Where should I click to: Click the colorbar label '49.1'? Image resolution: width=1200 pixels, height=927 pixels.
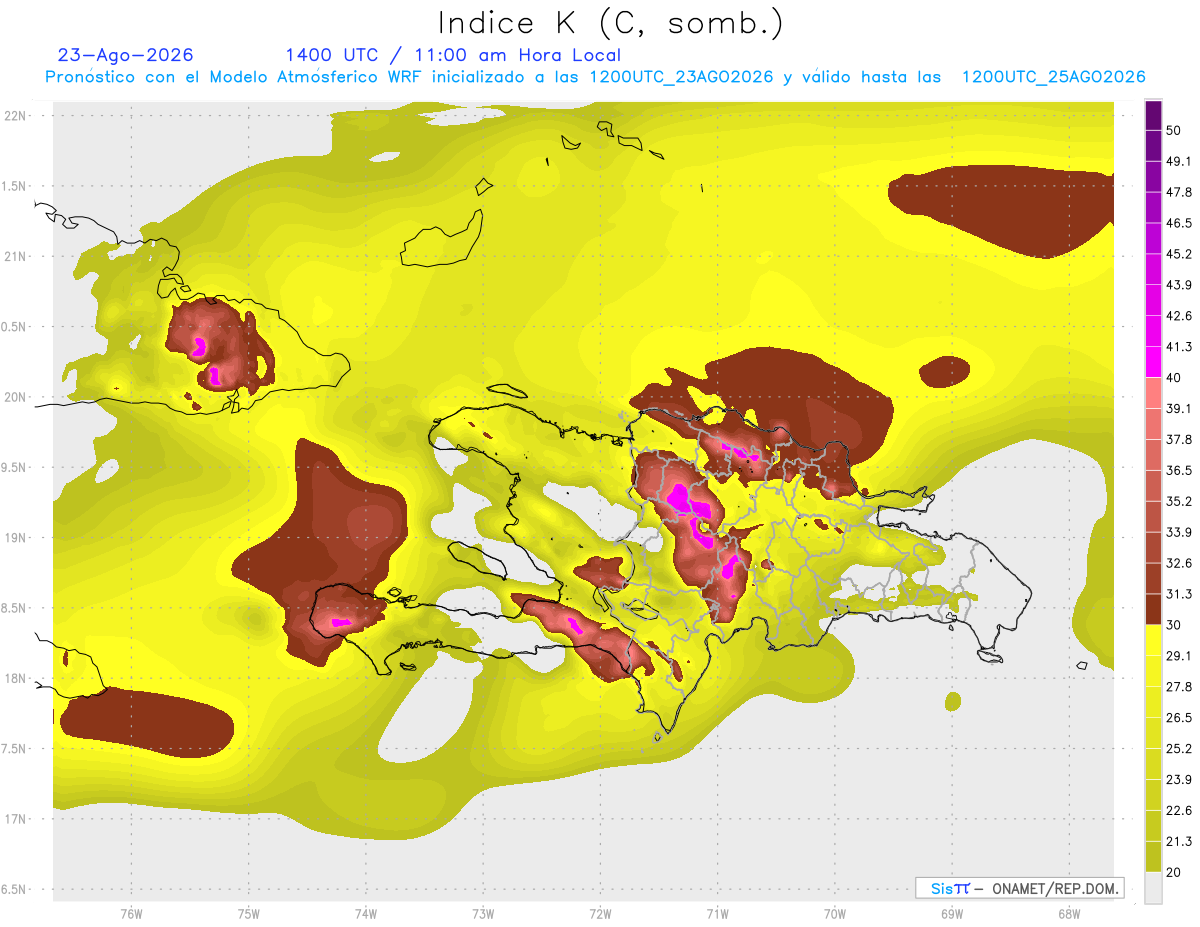pyautogui.click(x=1179, y=162)
